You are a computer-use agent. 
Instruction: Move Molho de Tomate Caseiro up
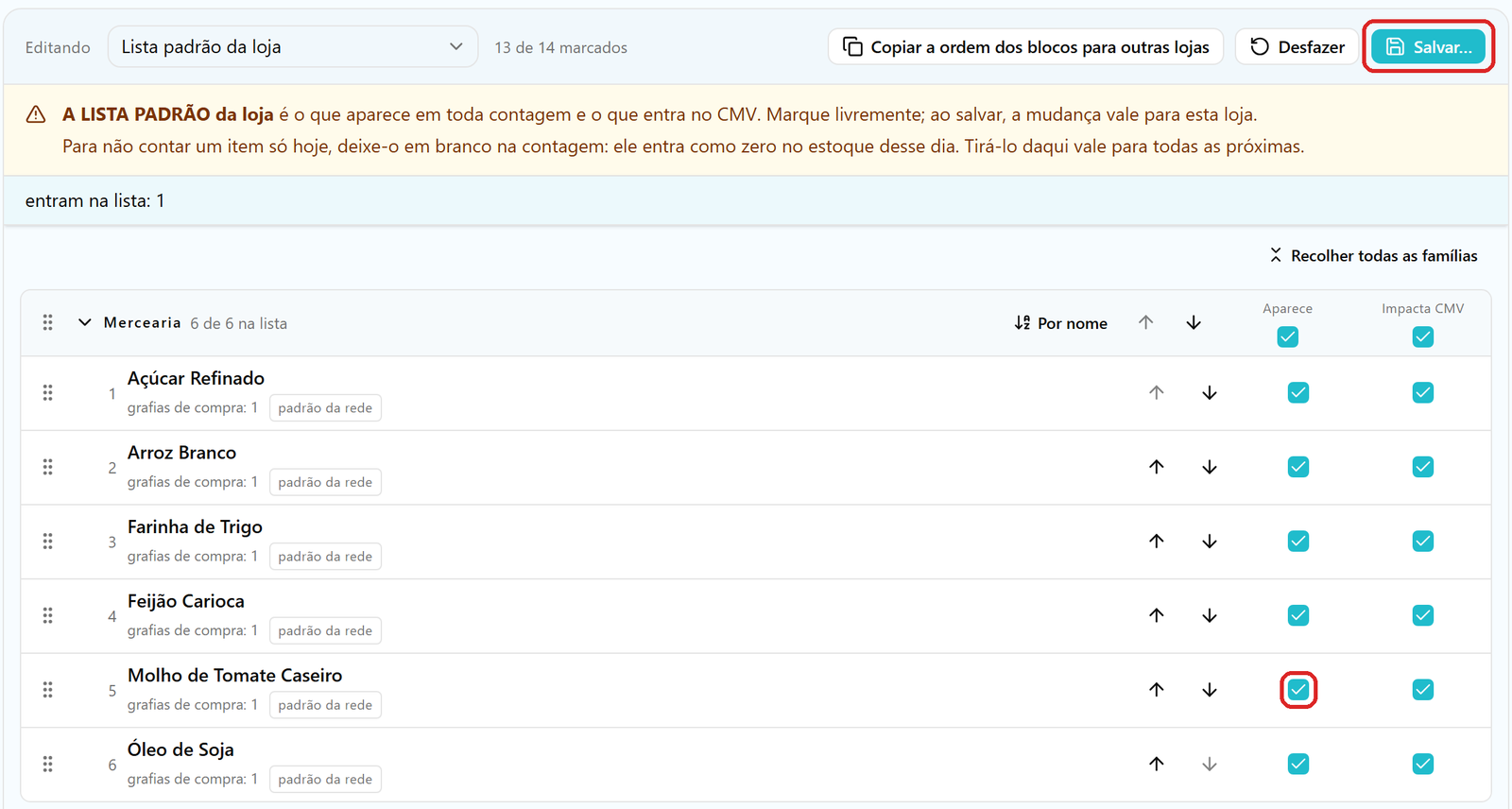[1157, 690]
